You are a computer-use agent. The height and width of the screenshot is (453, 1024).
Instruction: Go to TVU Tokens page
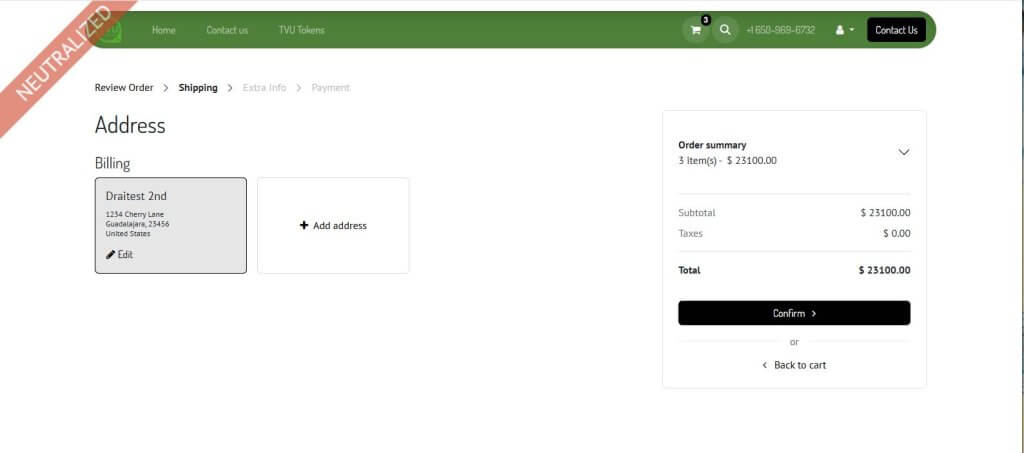tap(301, 30)
